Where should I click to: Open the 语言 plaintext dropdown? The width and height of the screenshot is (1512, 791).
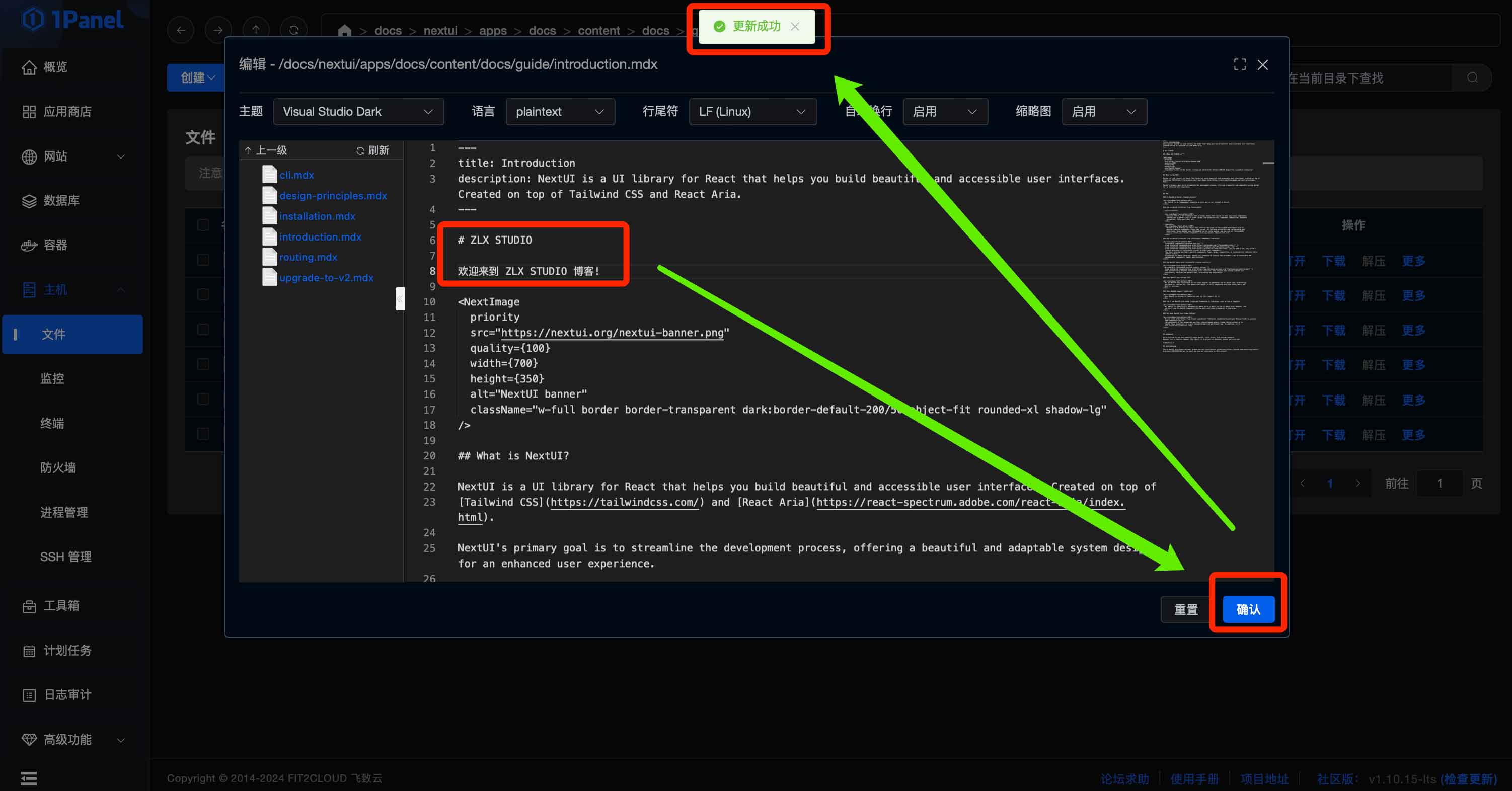560,112
